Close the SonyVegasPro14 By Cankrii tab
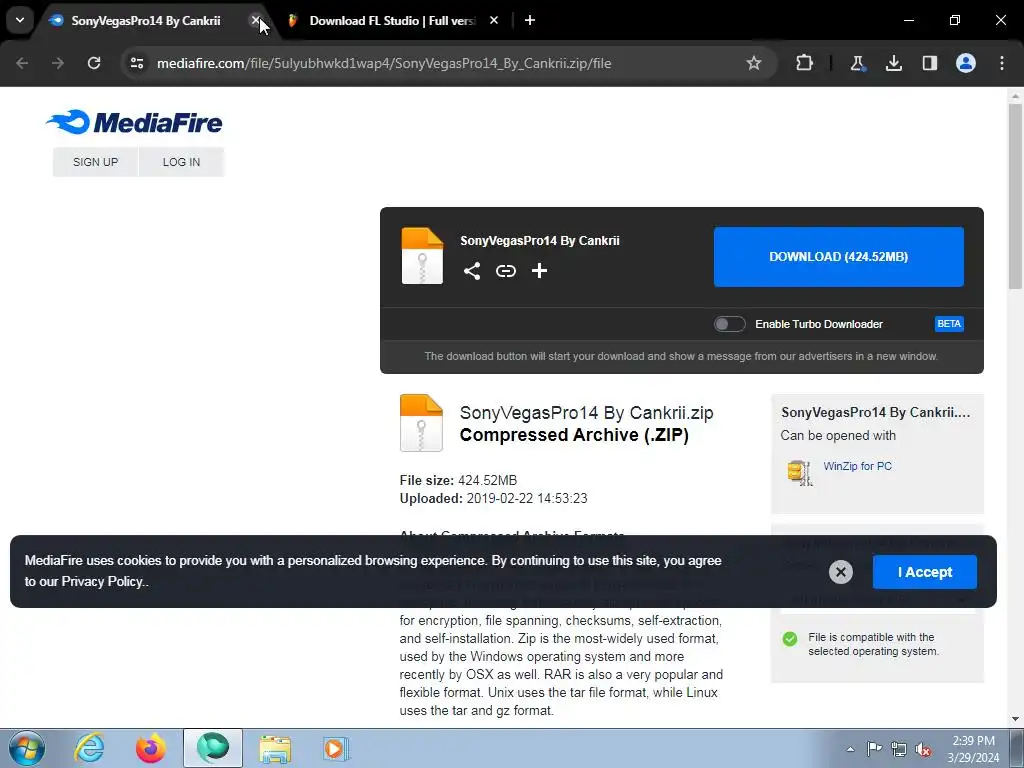Image resolution: width=1024 pixels, height=768 pixels. tap(256, 20)
